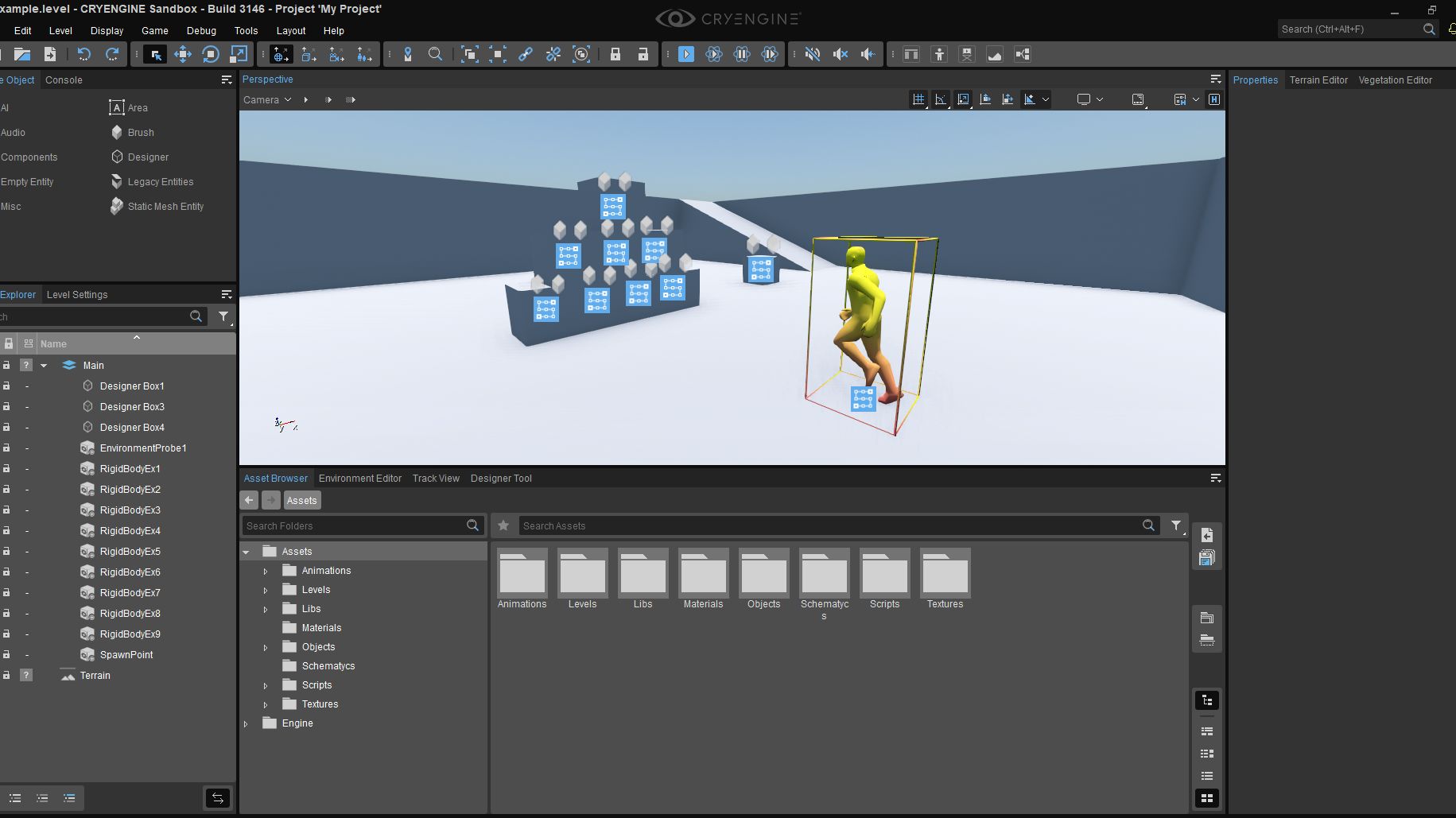This screenshot has height=818, width=1456.
Task: Click the magnifier Go to Selection icon
Action: coord(435,54)
